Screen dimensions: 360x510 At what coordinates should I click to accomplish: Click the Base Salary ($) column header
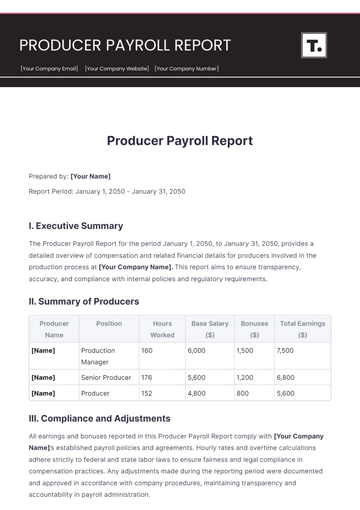pos(210,329)
